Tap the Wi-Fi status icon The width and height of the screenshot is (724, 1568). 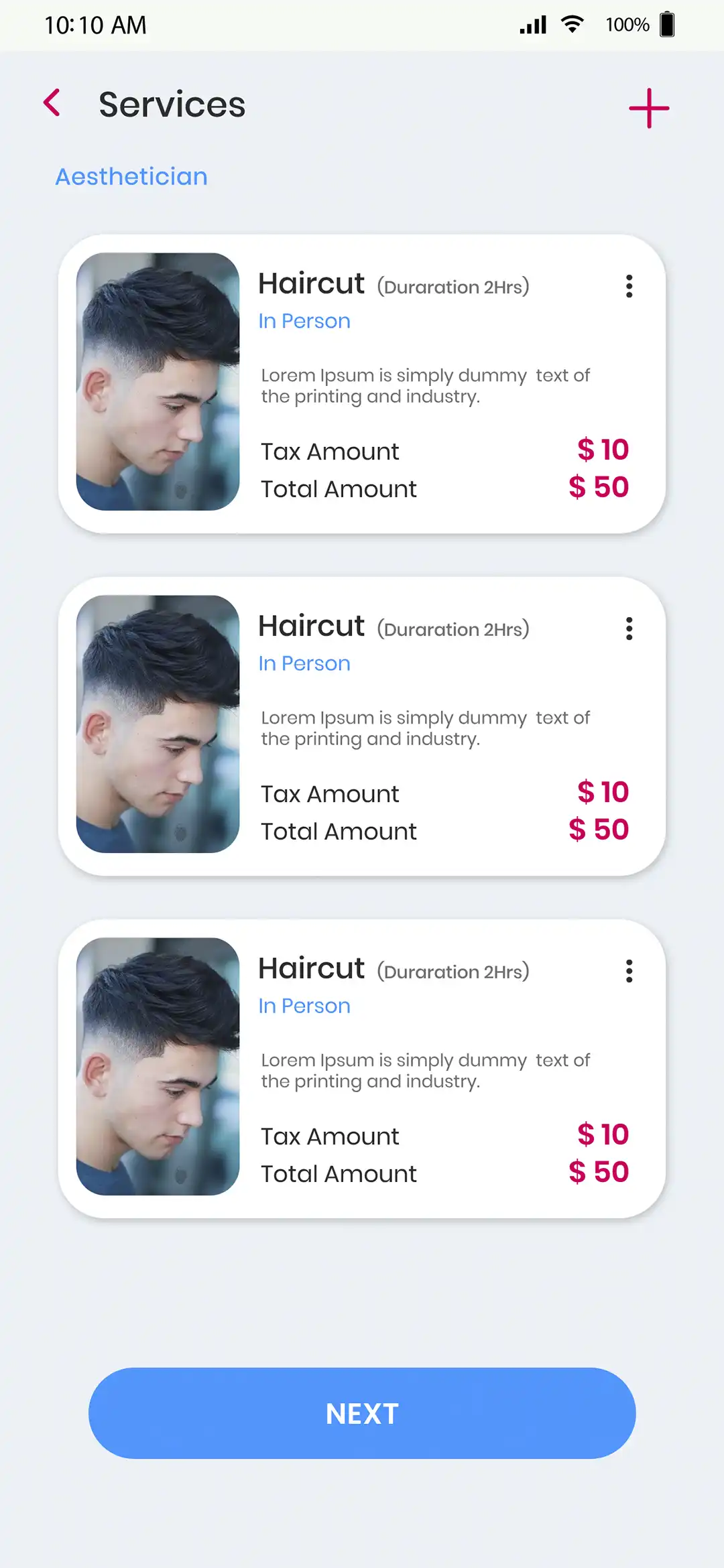click(x=572, y=25)
